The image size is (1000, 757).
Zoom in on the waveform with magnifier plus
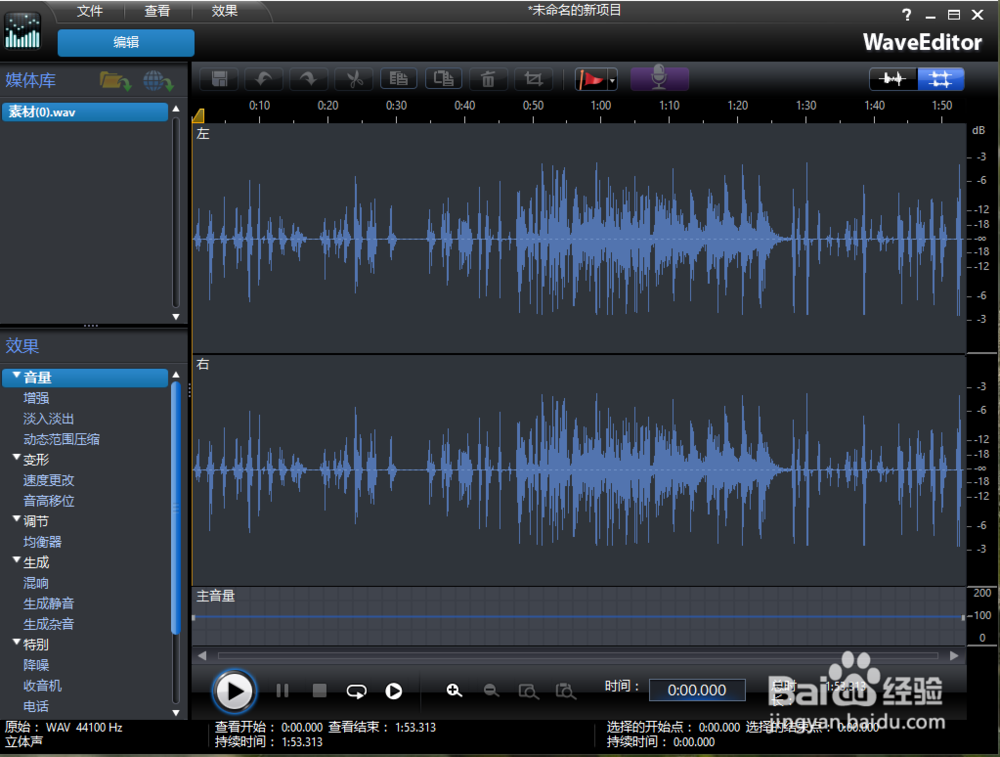pos(454,691)
